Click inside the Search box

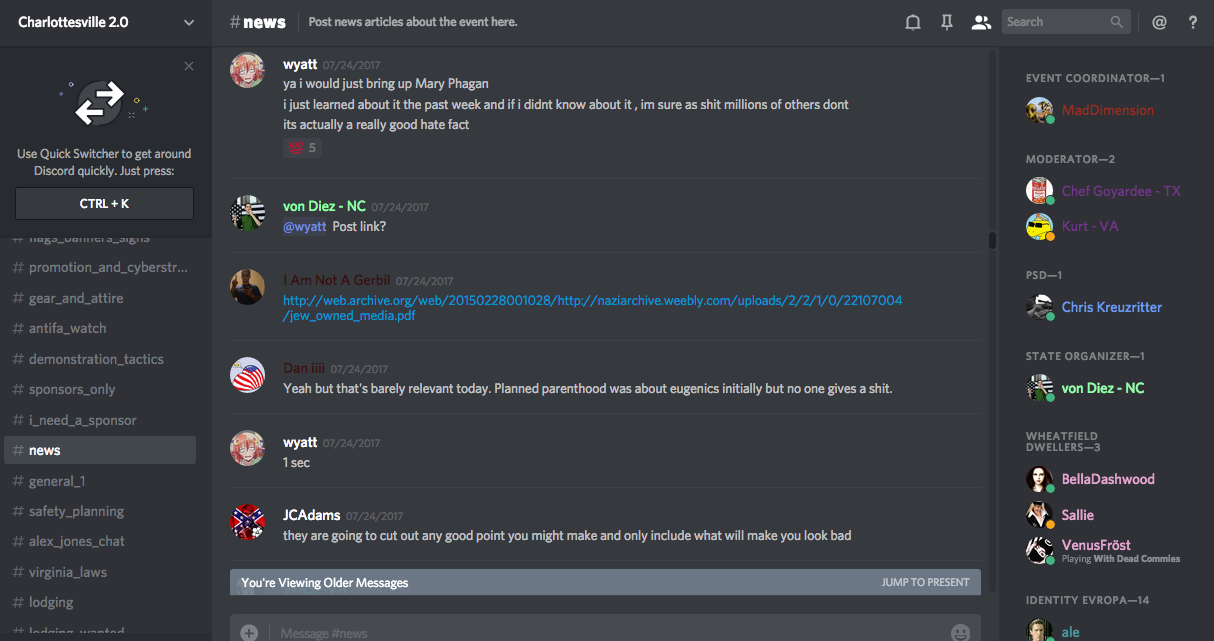click(x=1055, y=22)
